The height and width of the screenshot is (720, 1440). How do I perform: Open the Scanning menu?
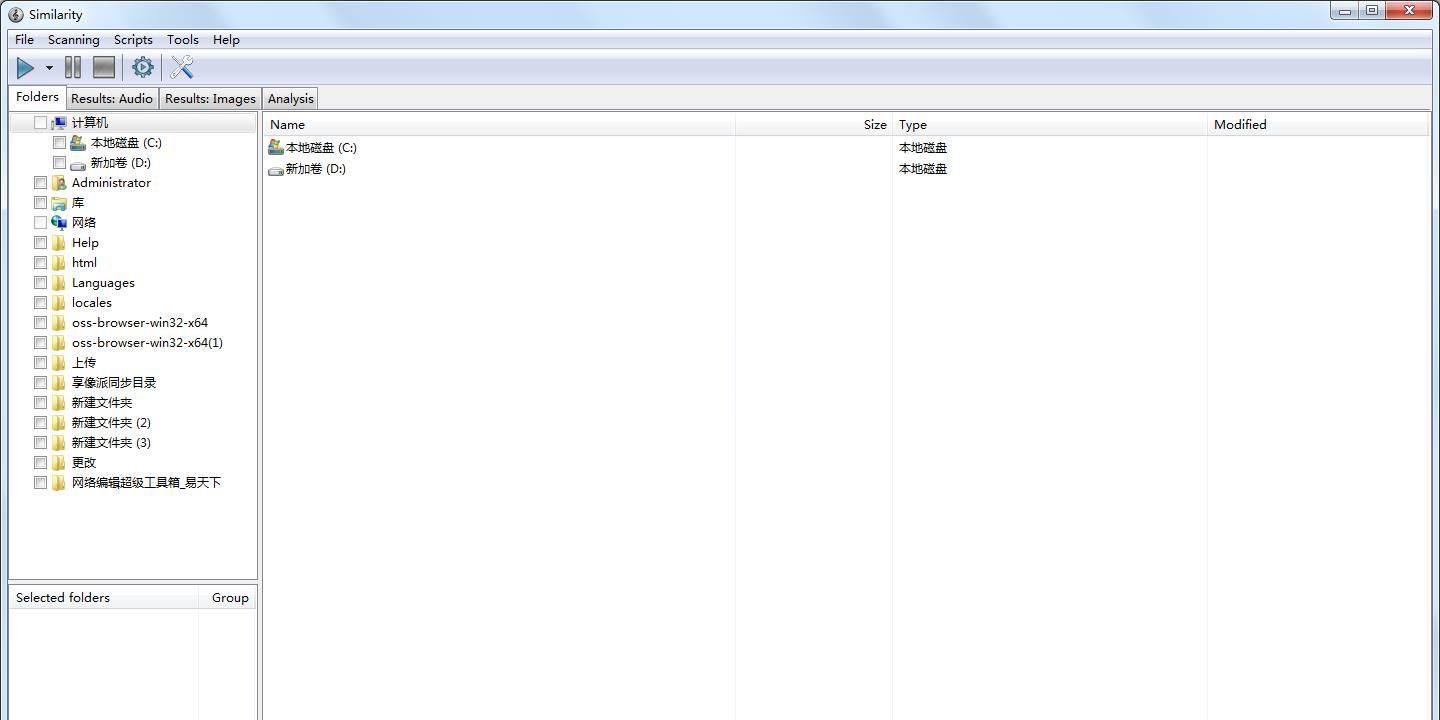pos(74,40)
